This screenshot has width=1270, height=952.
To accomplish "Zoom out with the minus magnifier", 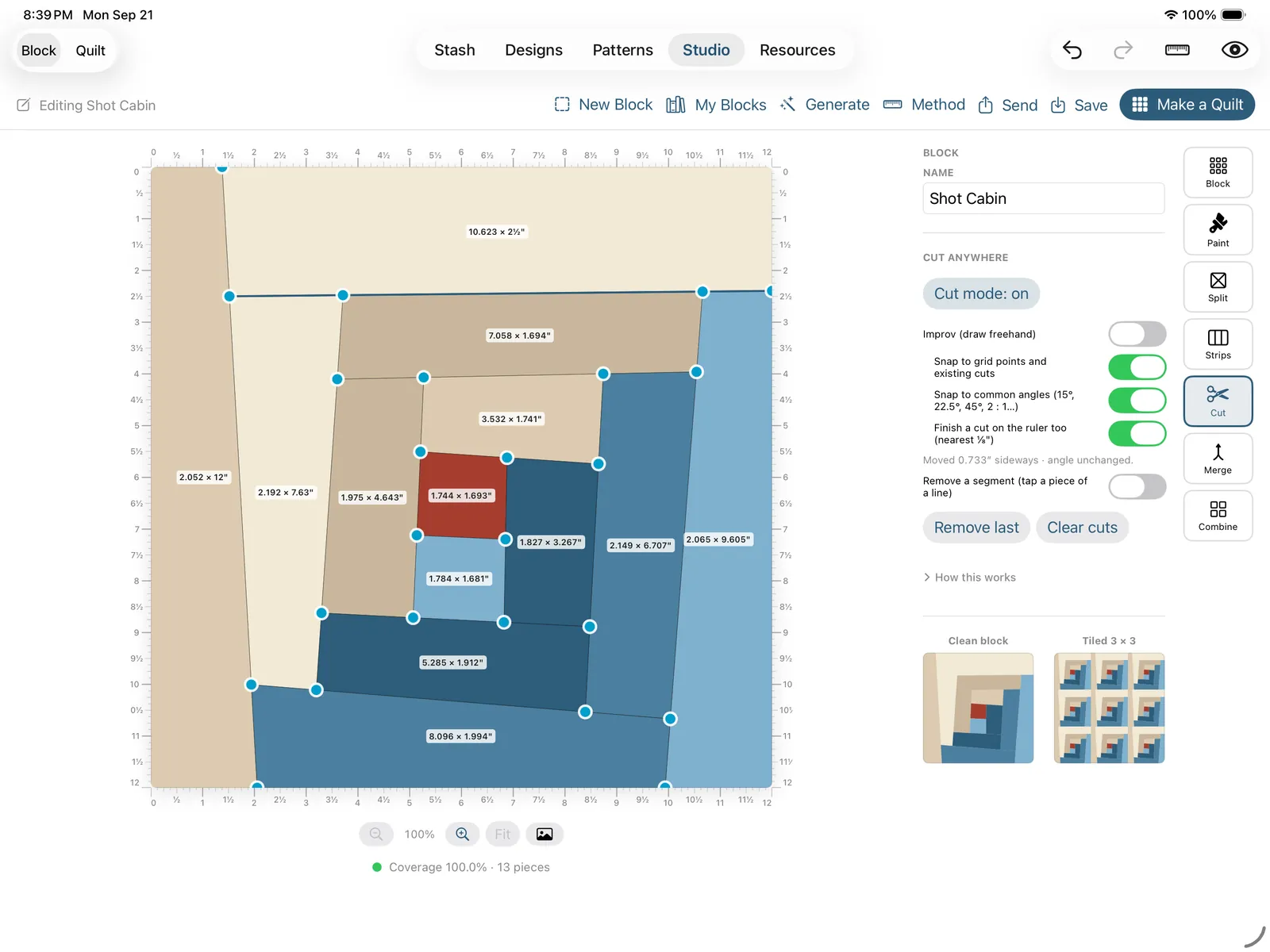I will [376, 834].
